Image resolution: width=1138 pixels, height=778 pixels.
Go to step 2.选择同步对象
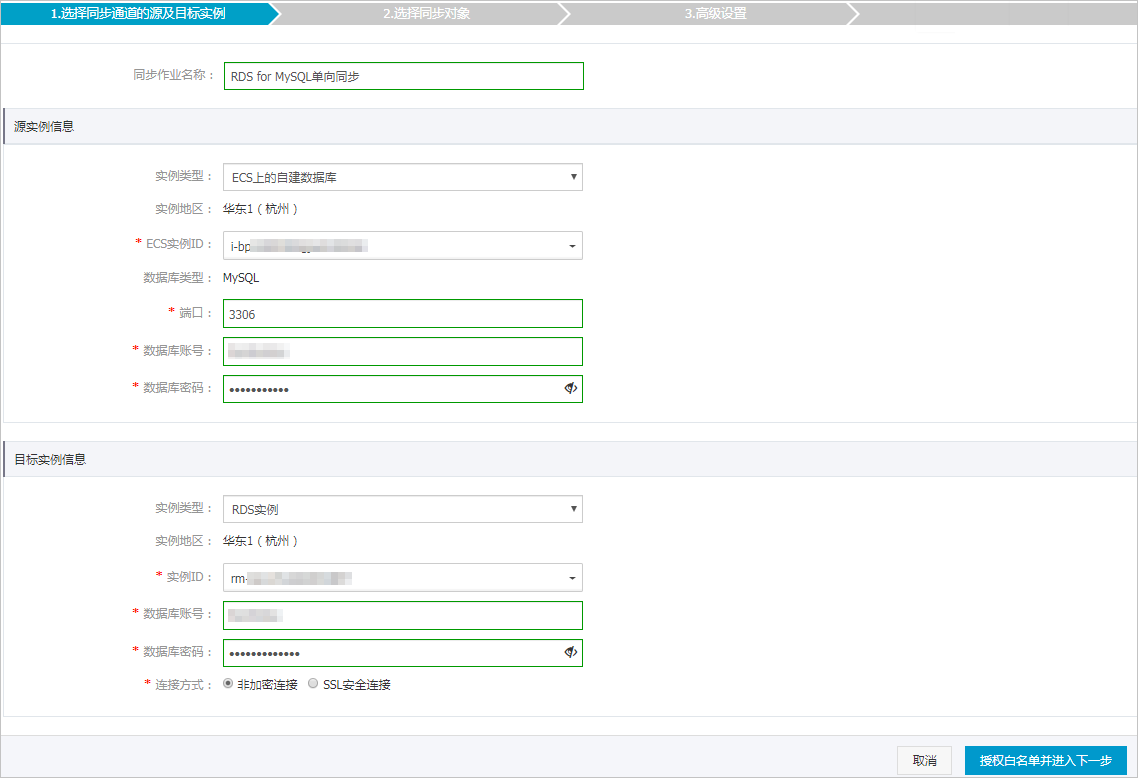427,13
